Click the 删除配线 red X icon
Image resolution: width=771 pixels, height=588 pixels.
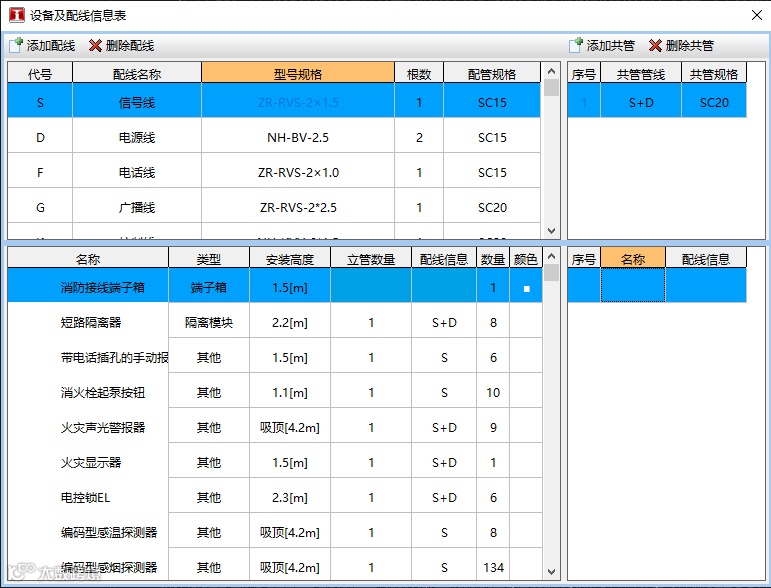point(95,46)
